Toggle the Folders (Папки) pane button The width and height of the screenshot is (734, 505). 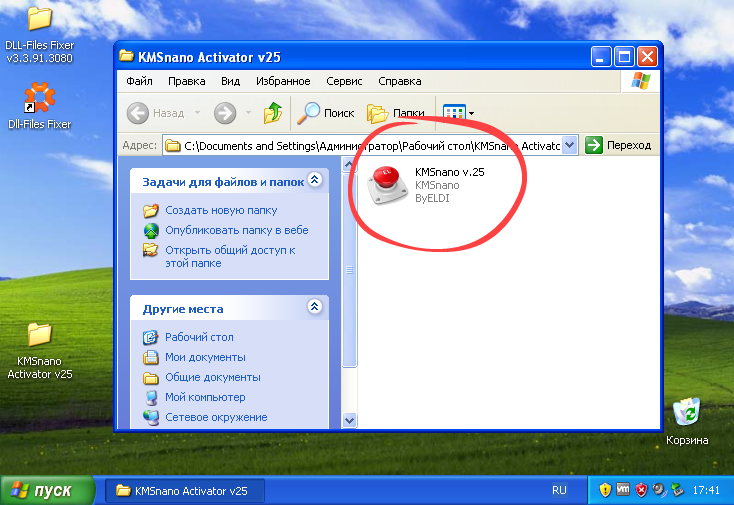pyautogui.click(x=396, y=113)
